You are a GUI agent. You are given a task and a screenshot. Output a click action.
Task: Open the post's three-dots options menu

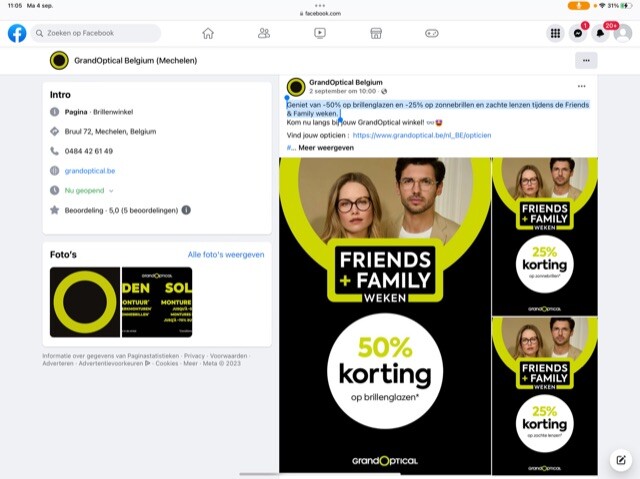coord(582,87)
